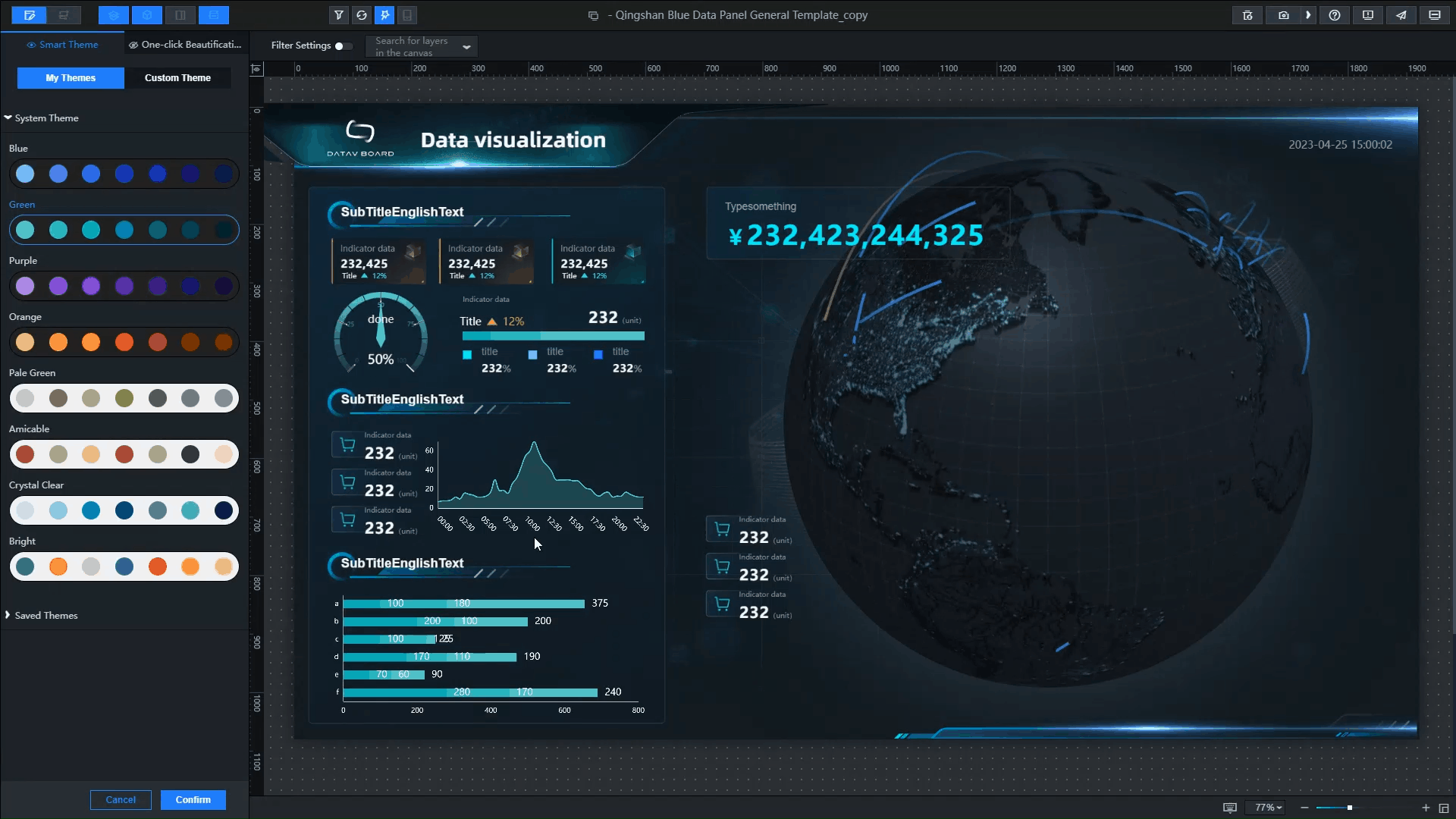Click the Cancel button
This screenshot has height=819, width=1456.
pos(121,800)
